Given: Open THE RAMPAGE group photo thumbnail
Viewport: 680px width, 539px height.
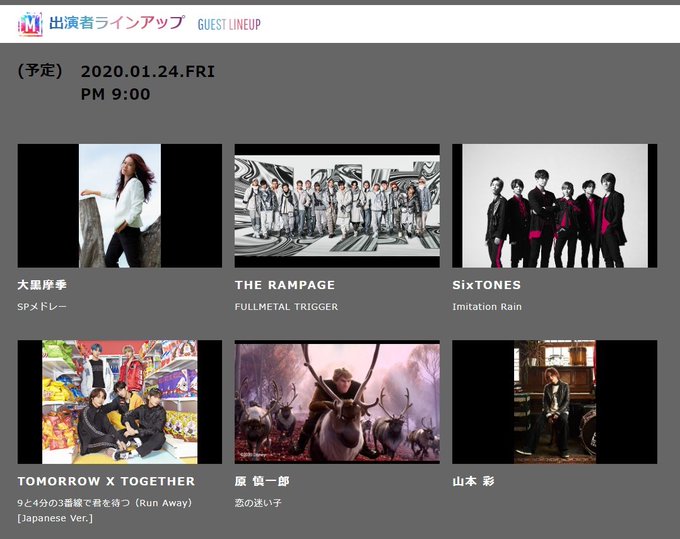Looking at the screenshot, I should [x=337, y=206].
